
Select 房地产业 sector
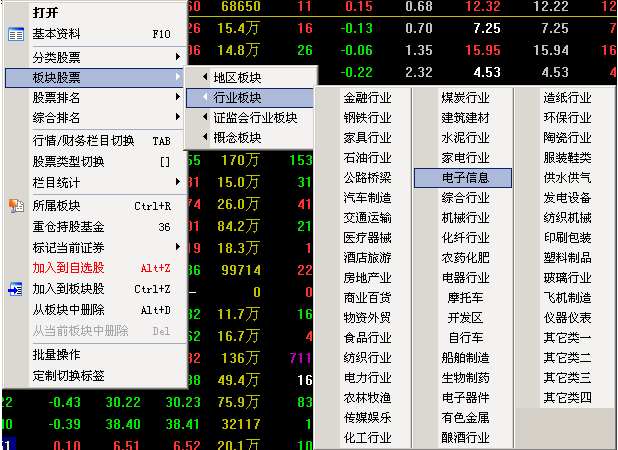click(x=367, y=278)
